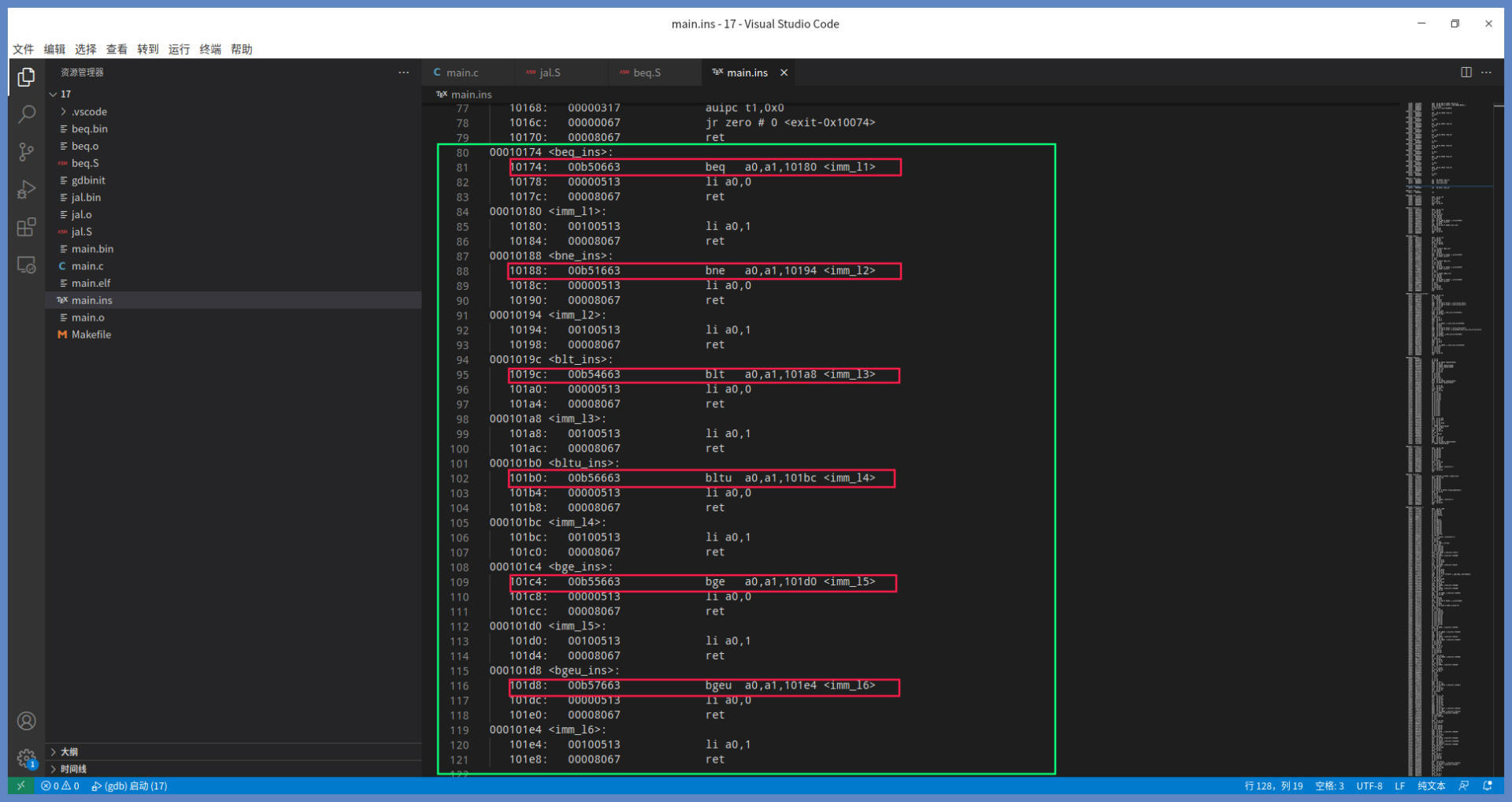
Task: Open the Manage gear settings icon
Action: click(x=26, y=758)
